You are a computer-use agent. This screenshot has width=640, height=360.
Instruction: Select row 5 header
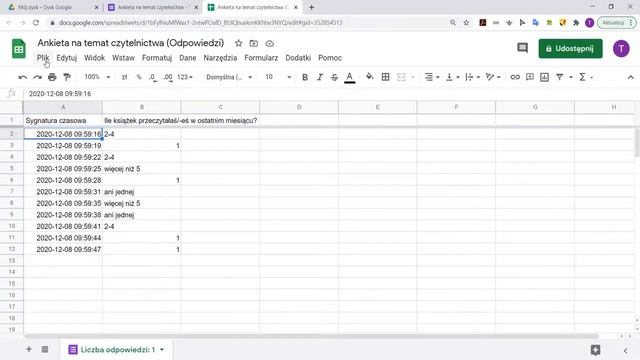11,168
